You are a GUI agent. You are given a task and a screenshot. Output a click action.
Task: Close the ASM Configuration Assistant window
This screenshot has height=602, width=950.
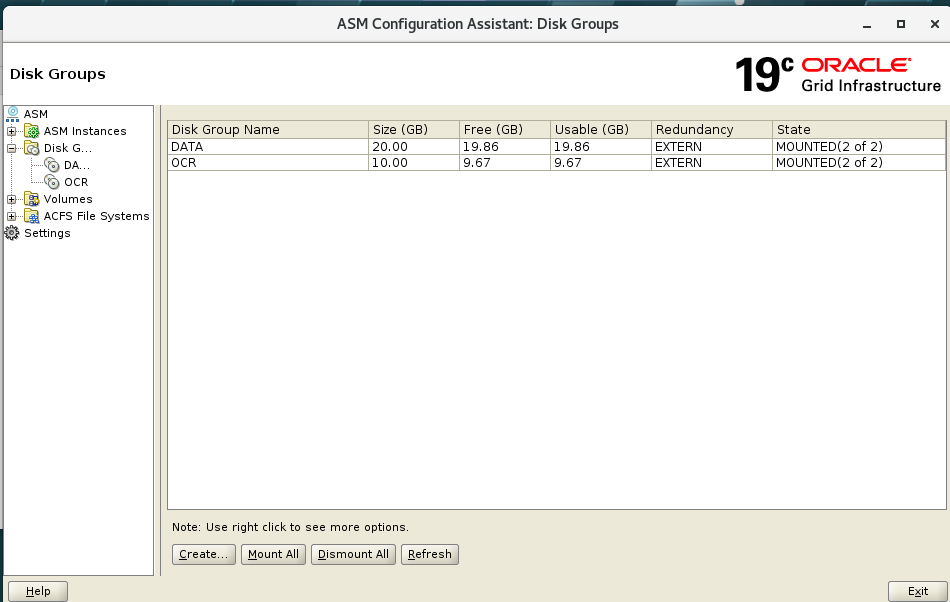click(935, 24)
